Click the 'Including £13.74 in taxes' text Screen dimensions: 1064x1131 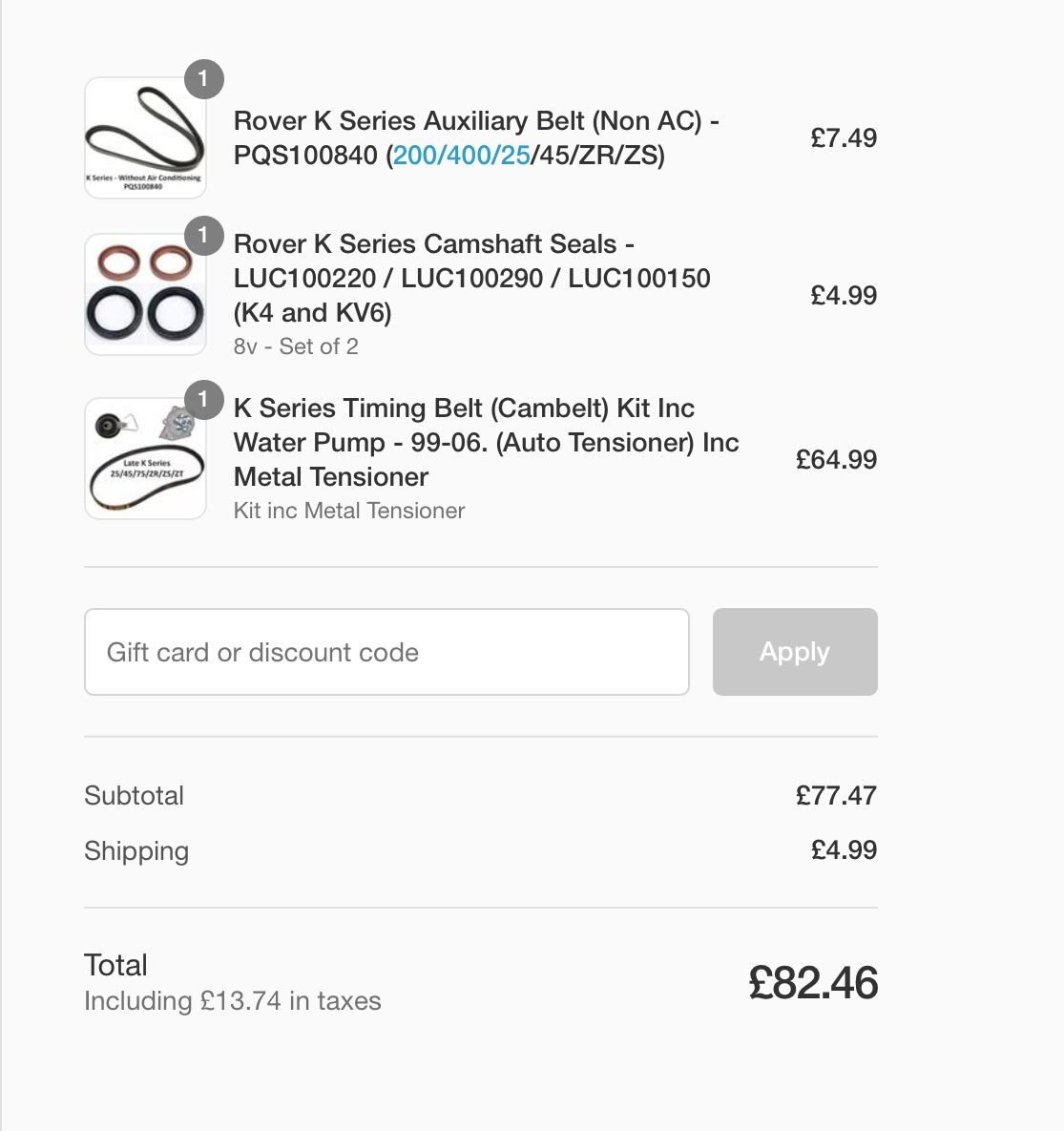(x=232, y=1001)
